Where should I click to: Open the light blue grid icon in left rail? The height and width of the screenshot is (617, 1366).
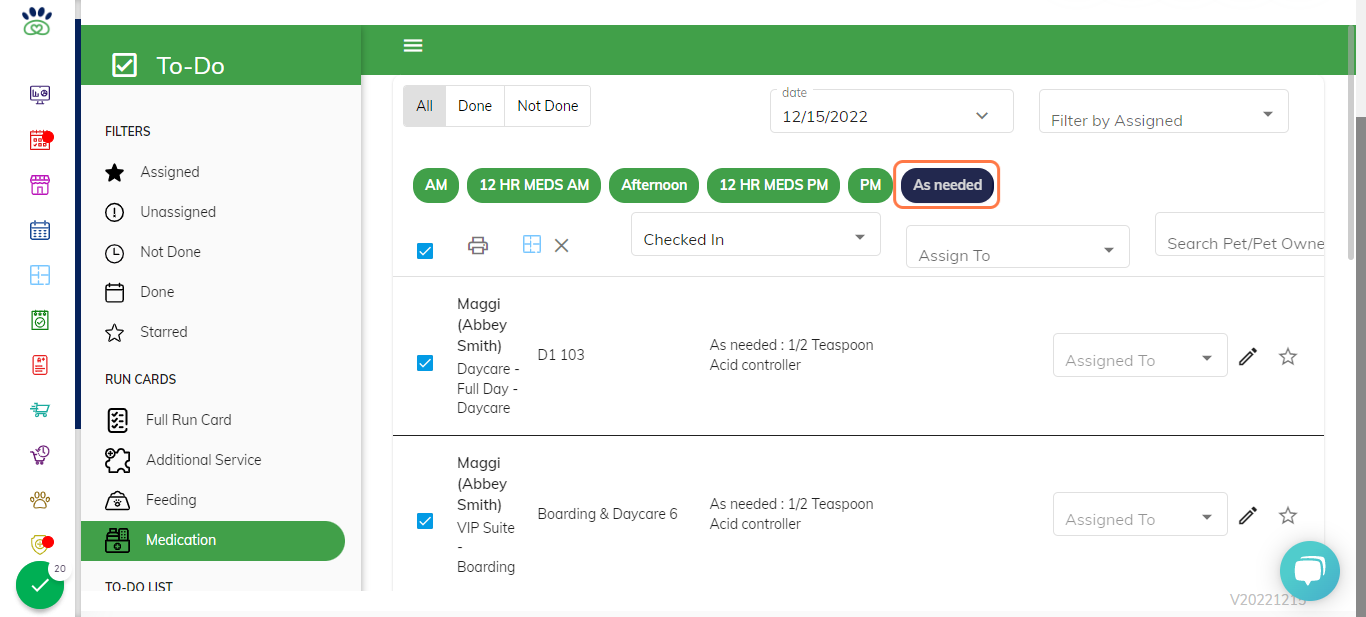(40, 275)
